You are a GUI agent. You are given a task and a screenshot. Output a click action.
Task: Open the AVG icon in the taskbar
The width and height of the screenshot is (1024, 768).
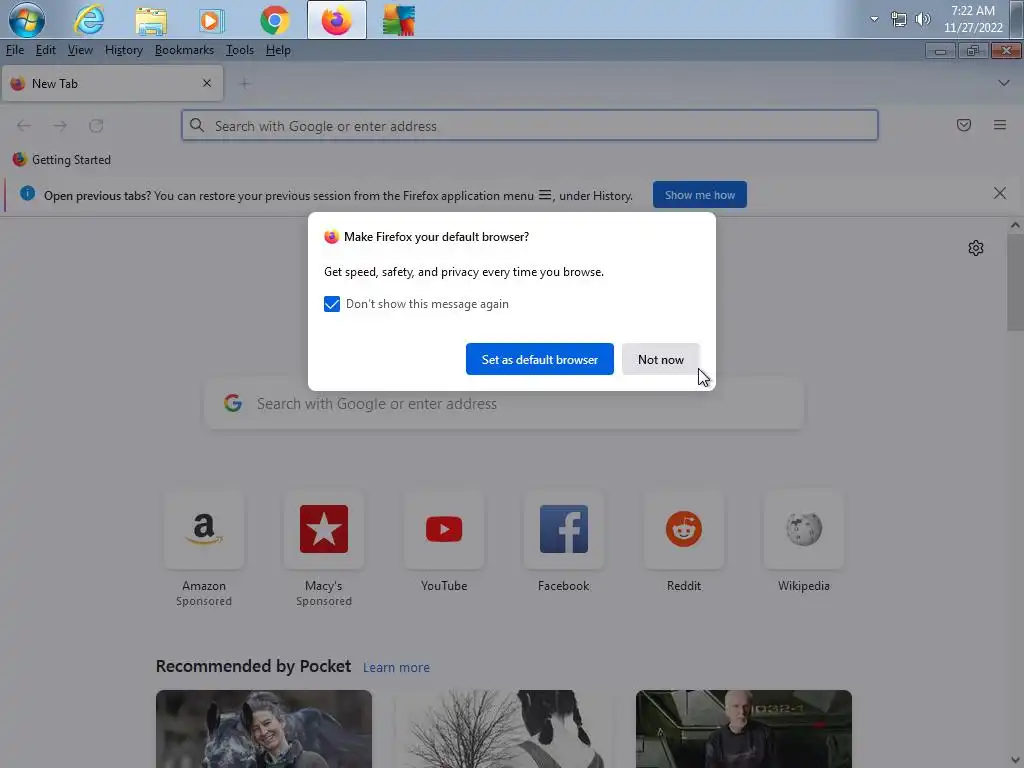398,20
